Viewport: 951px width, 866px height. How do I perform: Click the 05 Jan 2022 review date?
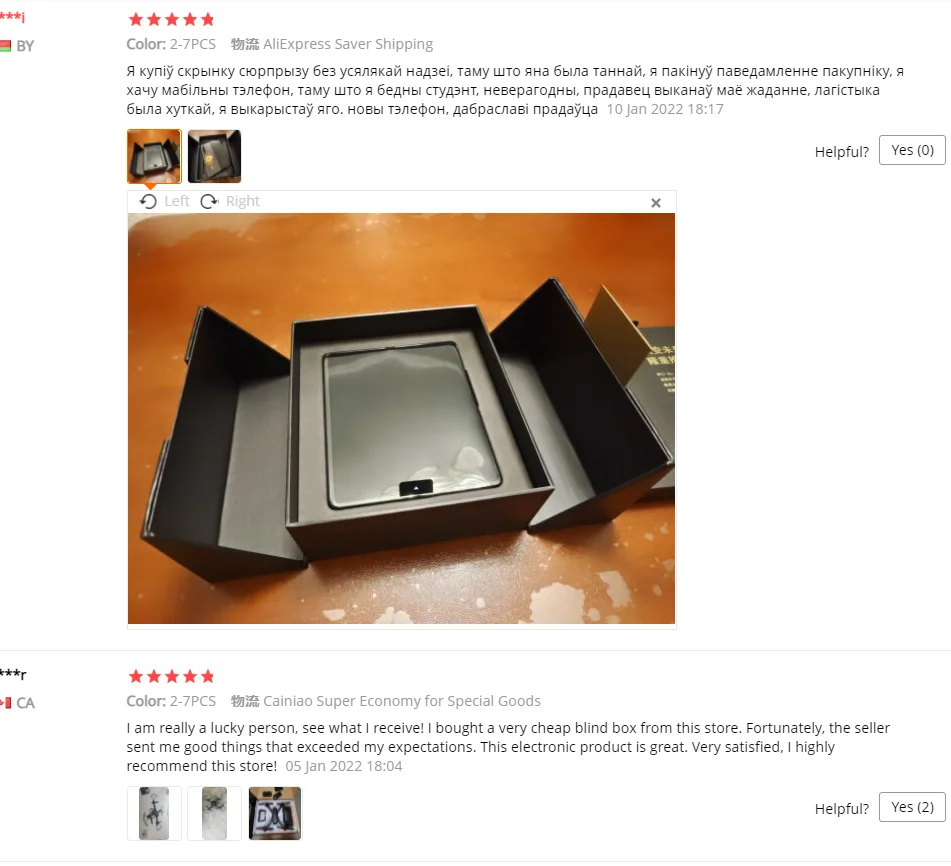pyautogui.click(x=344, y=766)
